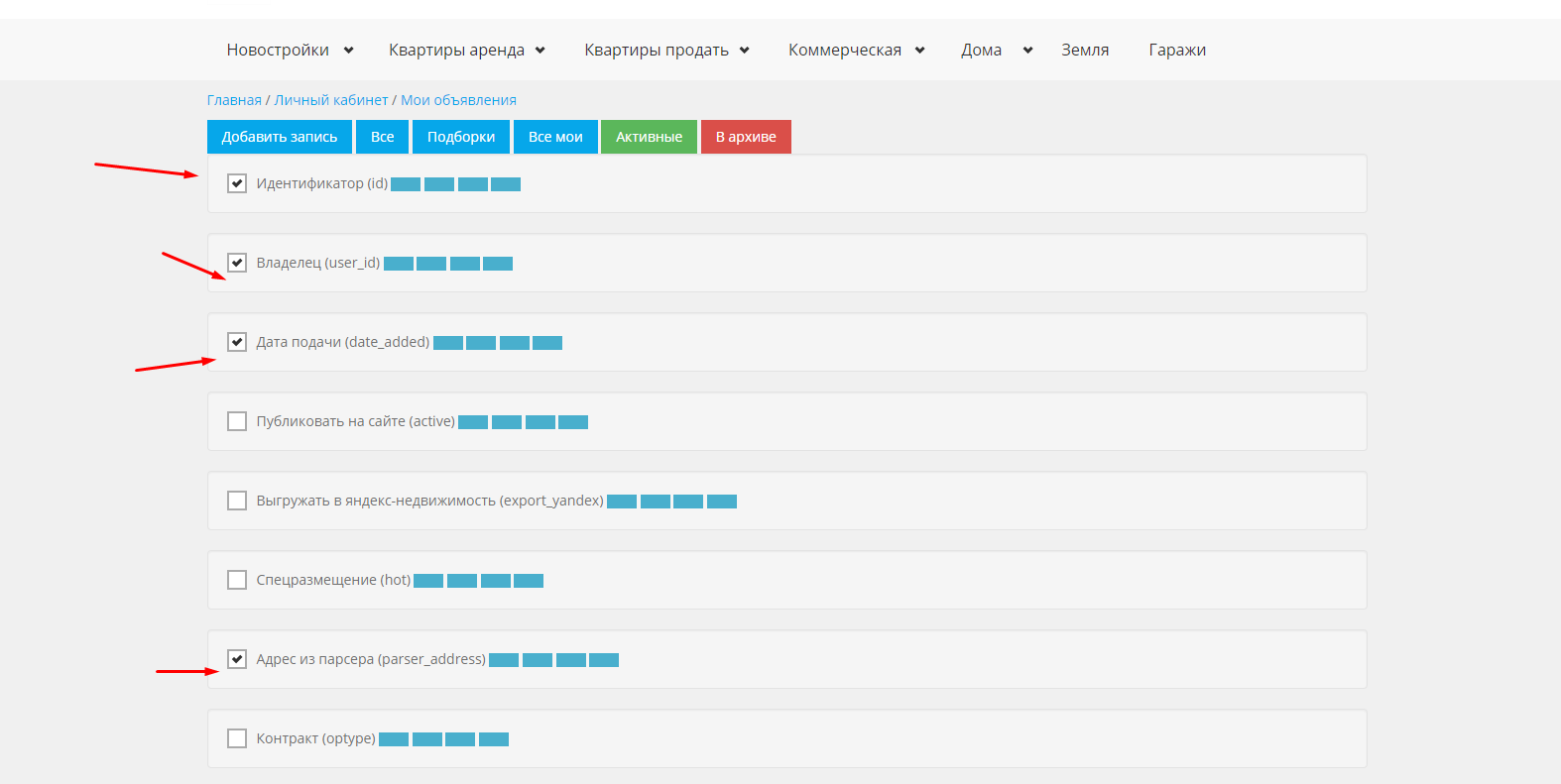Viewport: 1561px width, 784px height.
Task: Expand the Новостройки menu chevron
Action: [348, 51]
